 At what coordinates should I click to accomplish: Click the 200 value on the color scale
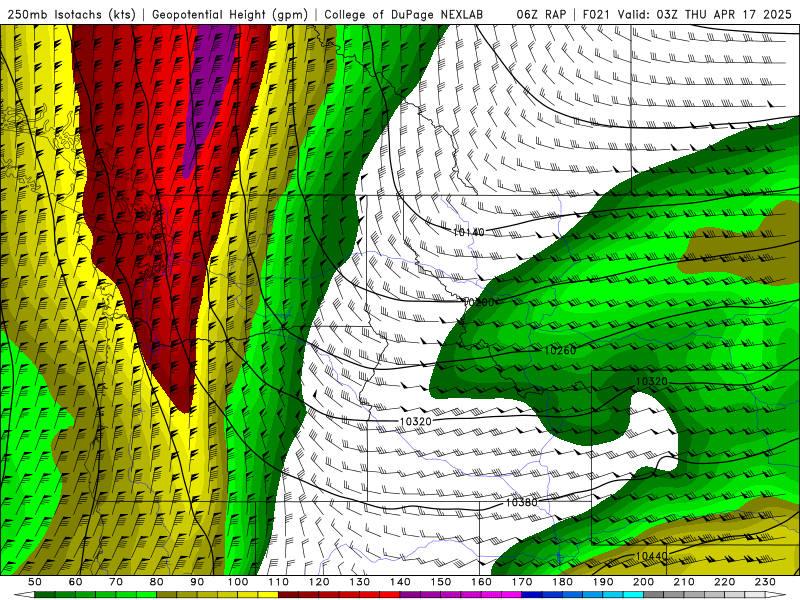(x=643, y=582)
